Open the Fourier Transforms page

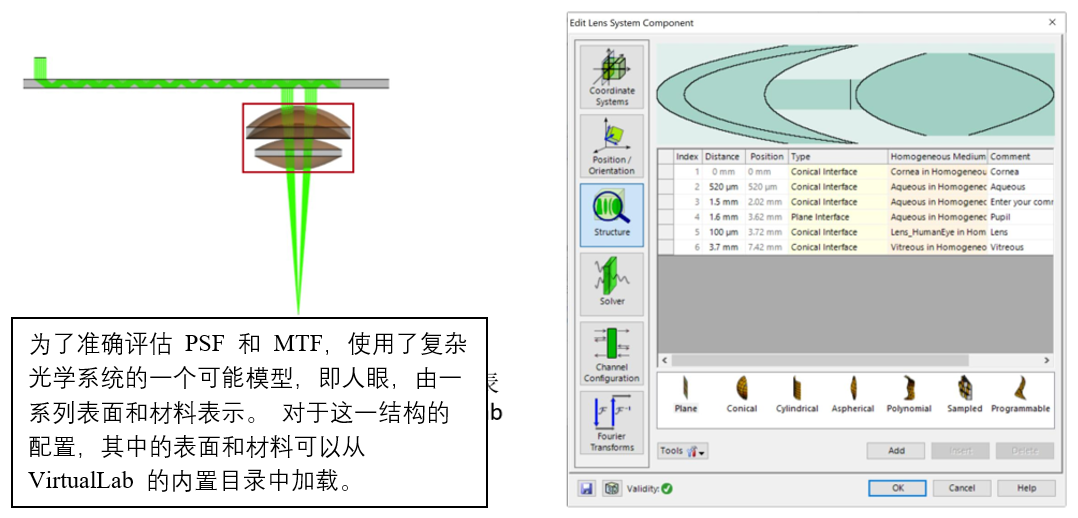pyautogui.click(x=612, y=422)
